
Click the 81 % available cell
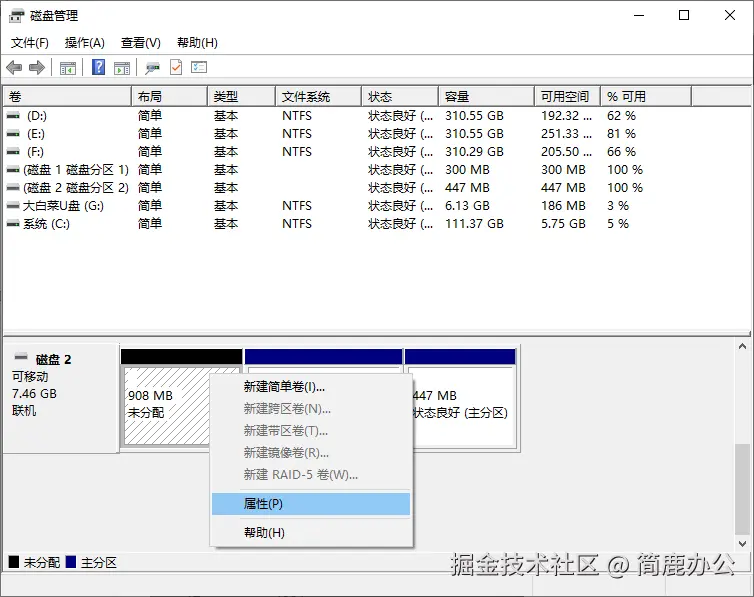[621, 134]
